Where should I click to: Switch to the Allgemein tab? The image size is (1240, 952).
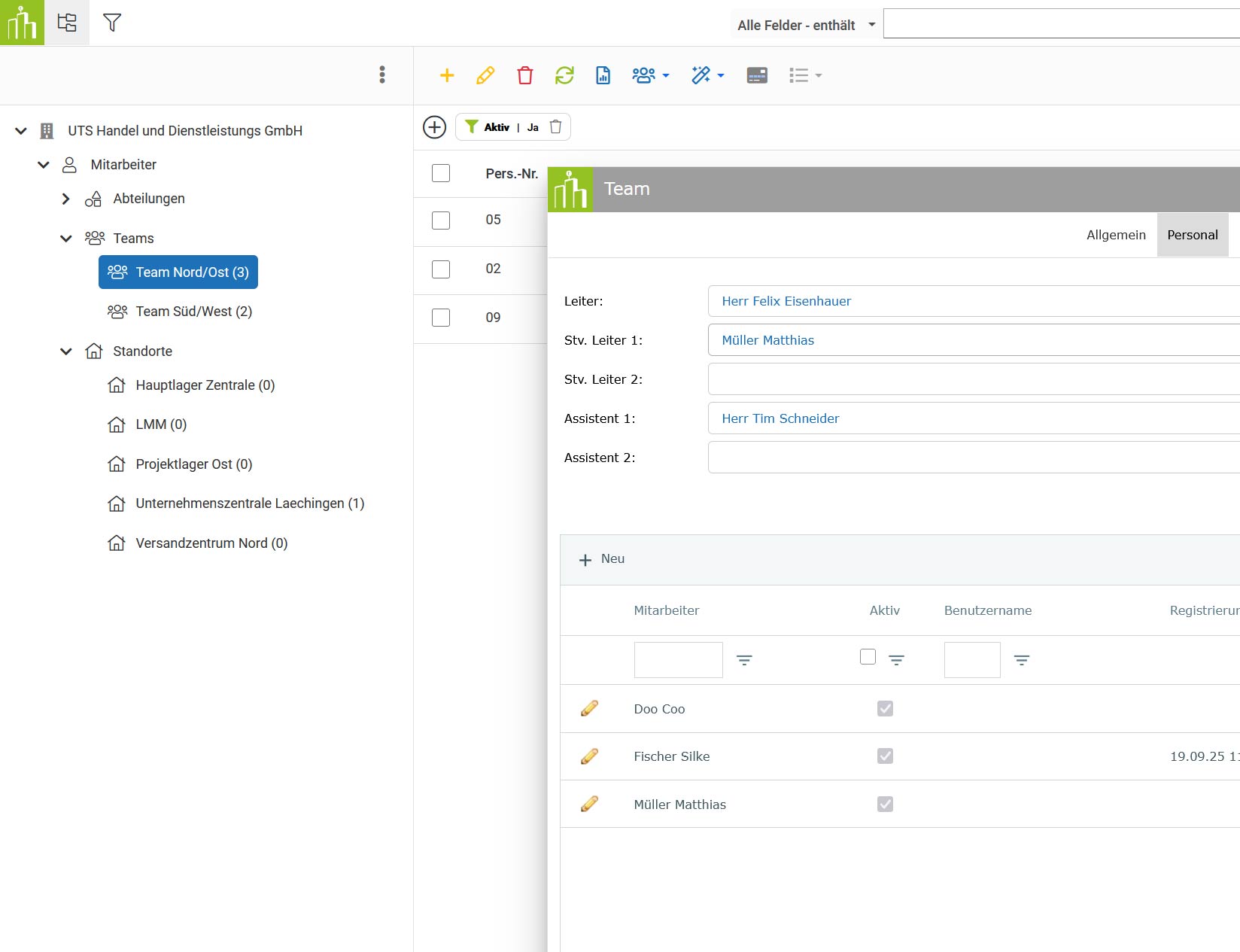click(x=1116, y=235)
